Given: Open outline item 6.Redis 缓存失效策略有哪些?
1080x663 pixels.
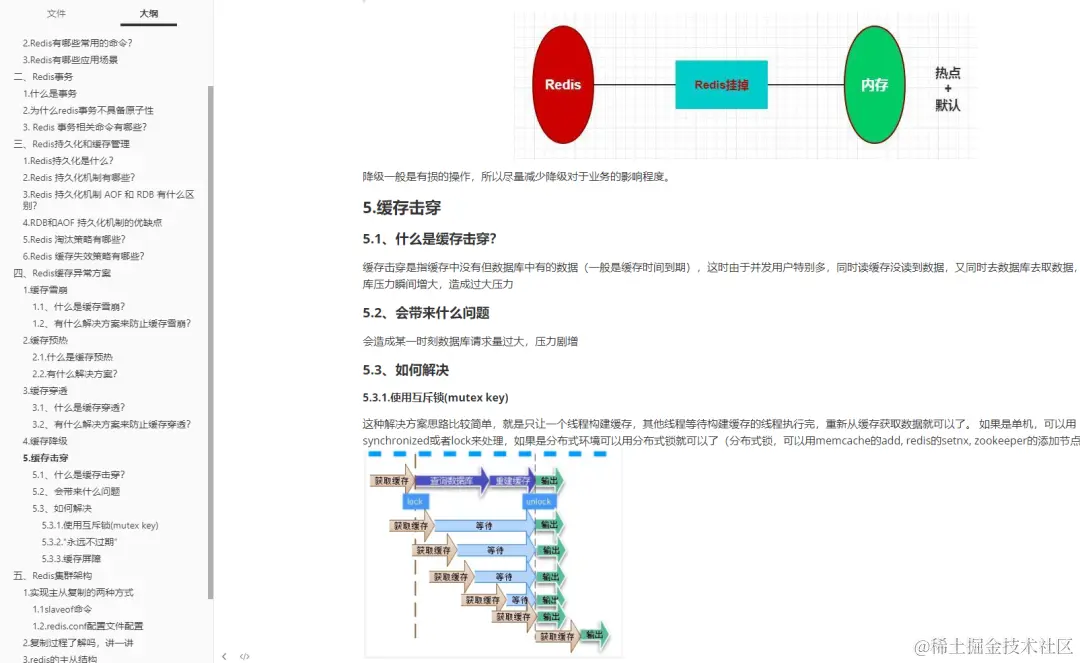Looking at the screenshot, I should coord(83,256).
